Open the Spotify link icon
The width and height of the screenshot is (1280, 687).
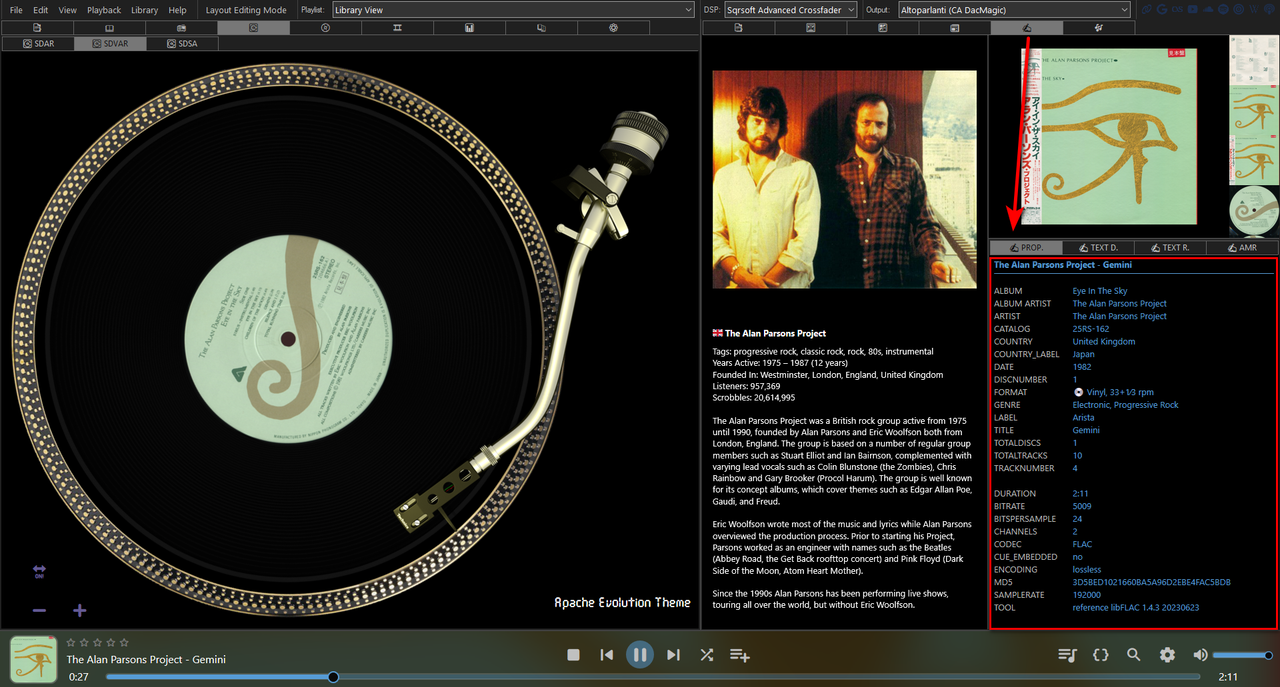click(x=1223, y=10)
